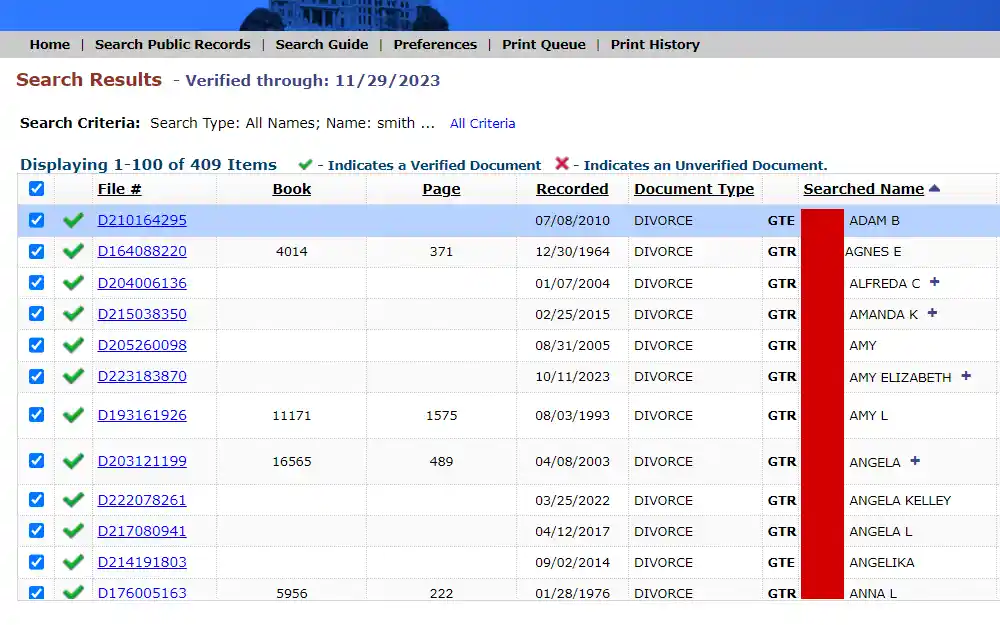Click the green verified checkmark for D210164295
The height and width of the screenshot is (625, 1000).
point(72,221)
